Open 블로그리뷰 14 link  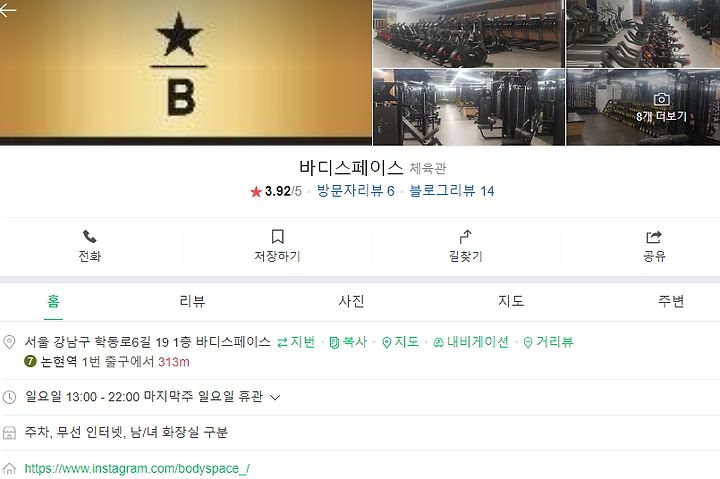[452, 191]
